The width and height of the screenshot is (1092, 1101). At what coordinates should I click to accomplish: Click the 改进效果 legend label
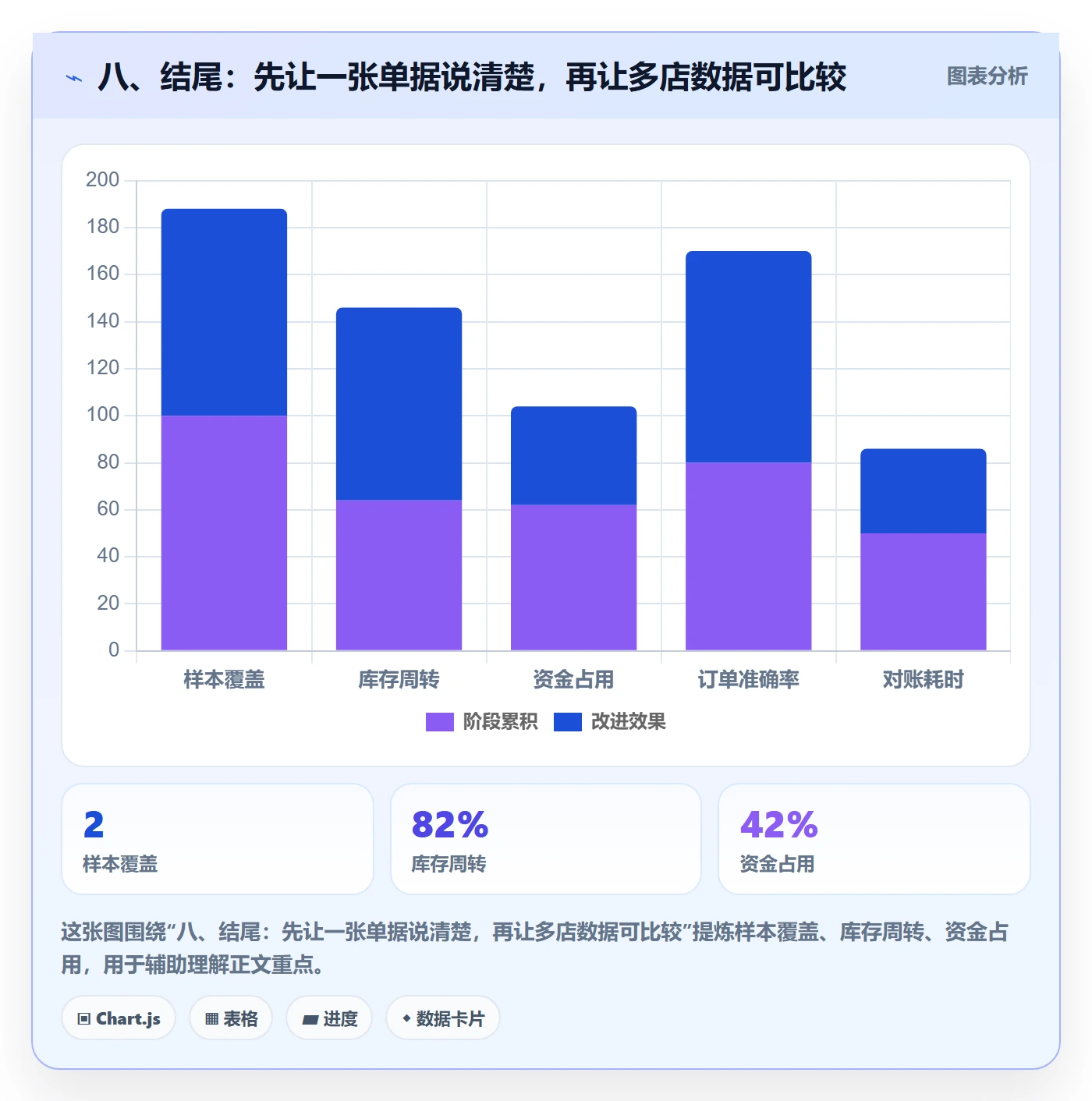tap(628, 722)
